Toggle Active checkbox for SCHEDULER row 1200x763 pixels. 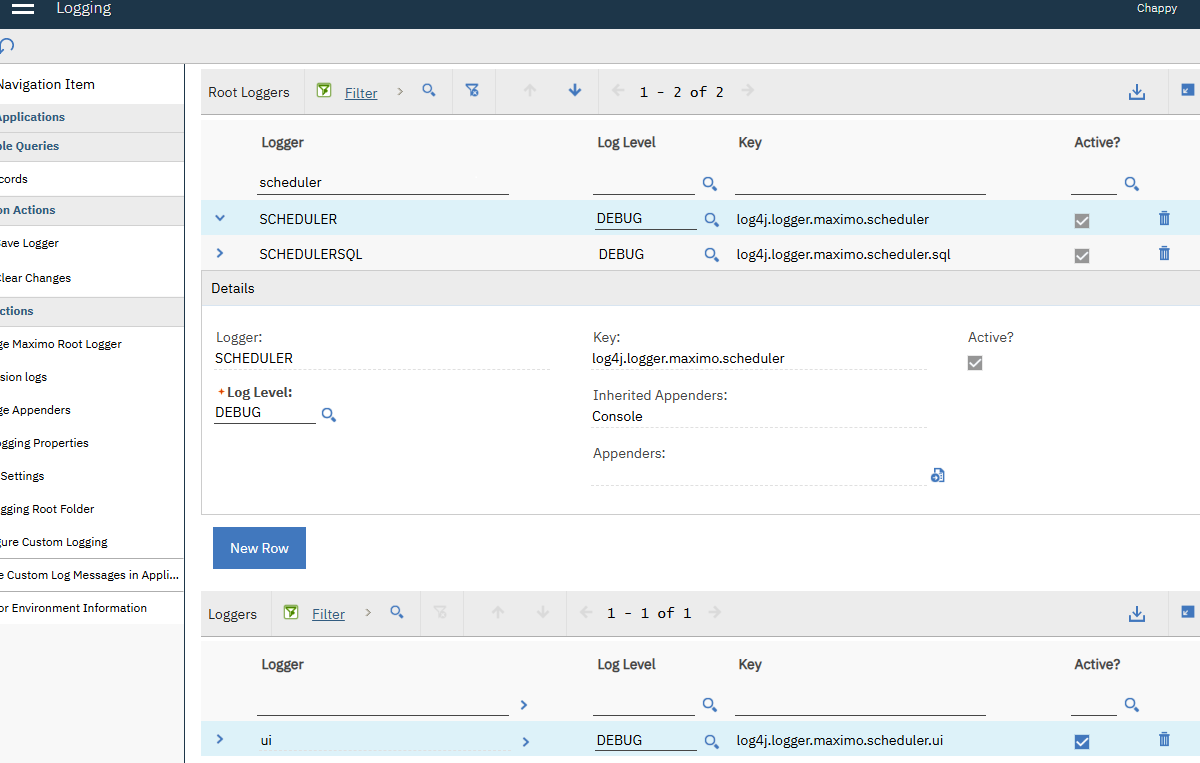(x=1081, y=221)
